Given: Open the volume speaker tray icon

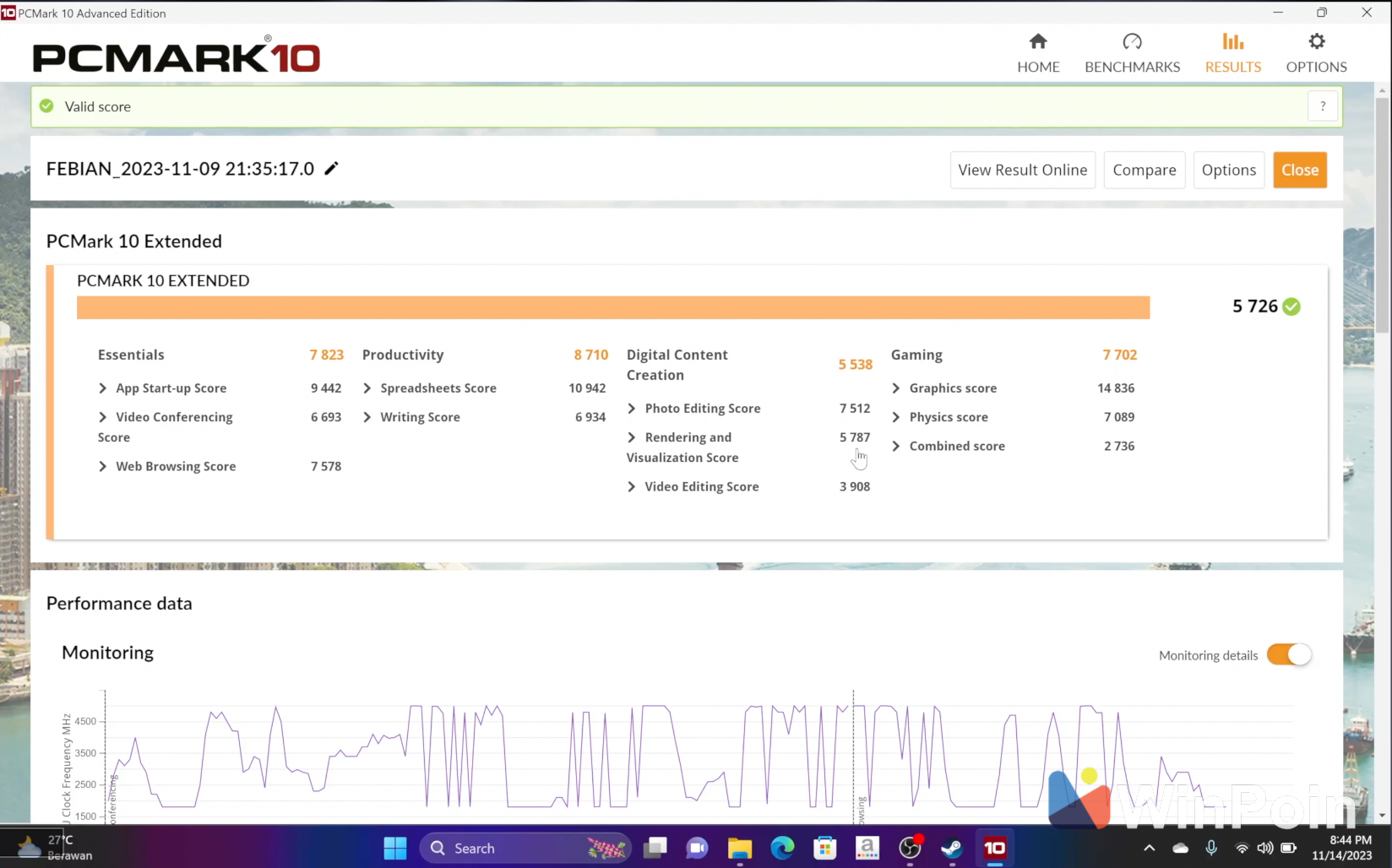Looking at the screenshot, I should [1264, 848].
